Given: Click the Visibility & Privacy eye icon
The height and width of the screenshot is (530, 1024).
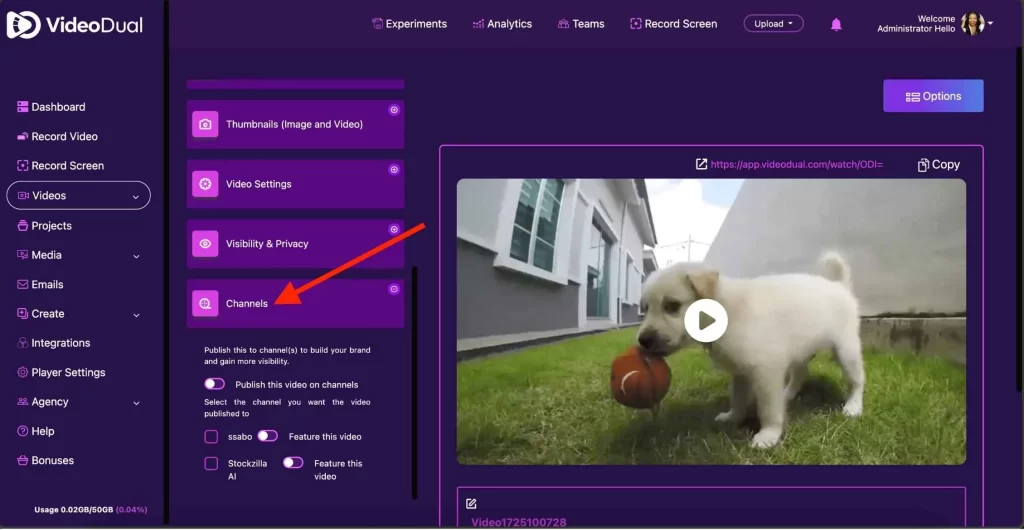Looking at the screenshot, I should (x=205, y=244).
